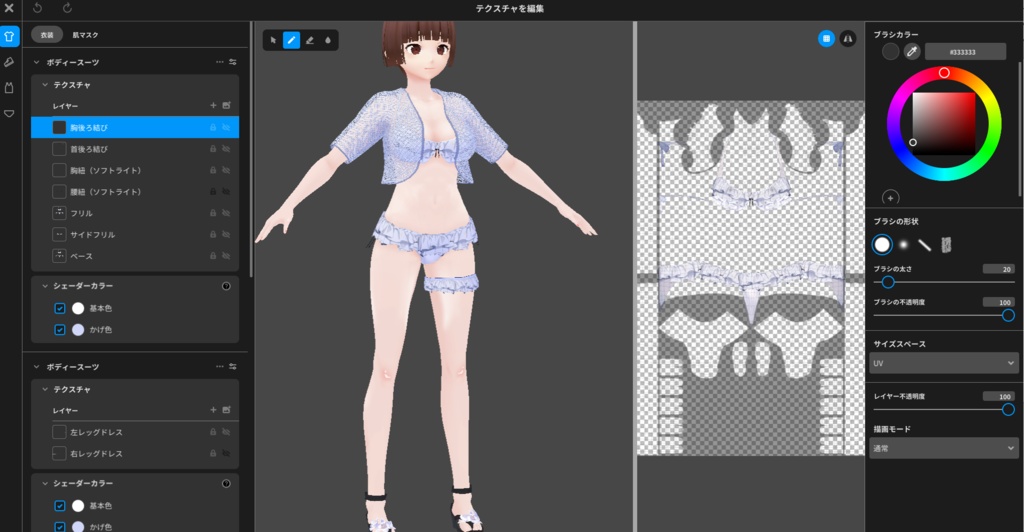This screenshot has width=1024, height=532.
Task: Edit the #333333 hex color field
Action: (965, 52)
